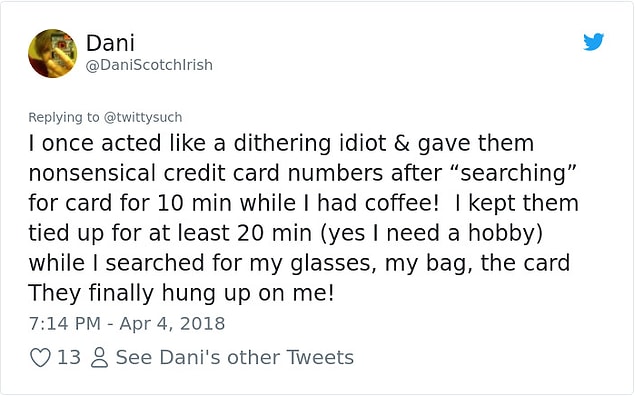Click the sentence They finally hung up on me!
The height and width of the screenshot is (396, 635).
tap(181, 293)
